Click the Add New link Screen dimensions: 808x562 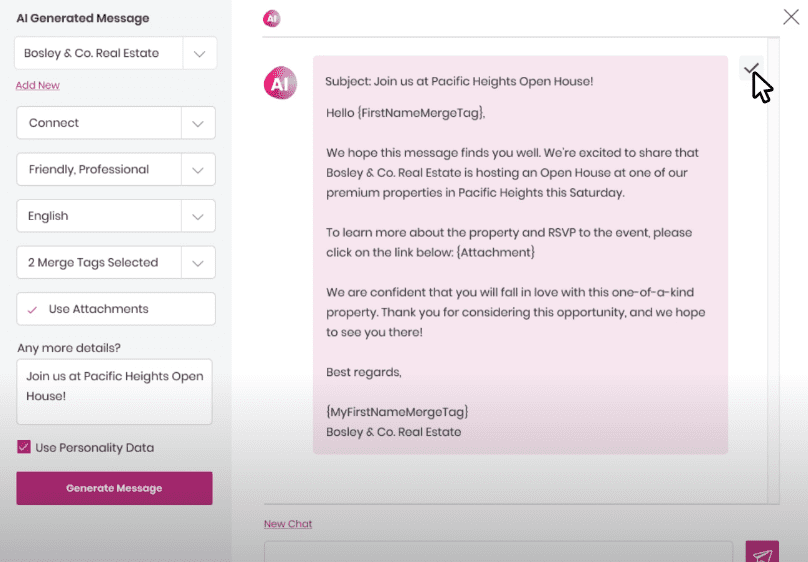(38, 86)
